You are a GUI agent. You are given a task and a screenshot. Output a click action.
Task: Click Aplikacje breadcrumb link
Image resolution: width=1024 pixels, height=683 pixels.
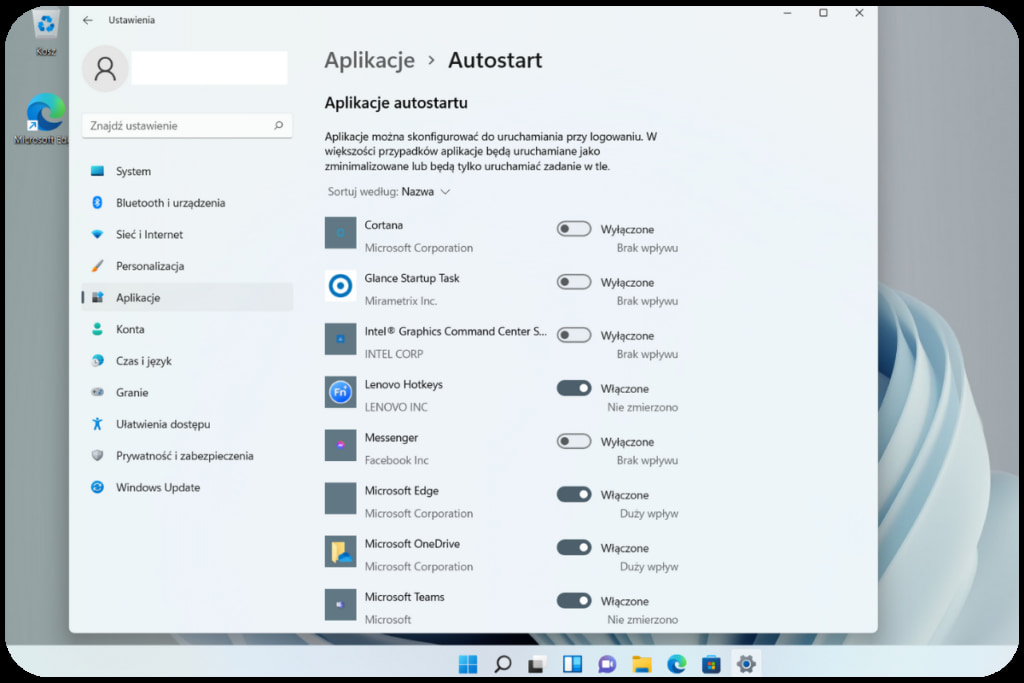pos(370,60)
